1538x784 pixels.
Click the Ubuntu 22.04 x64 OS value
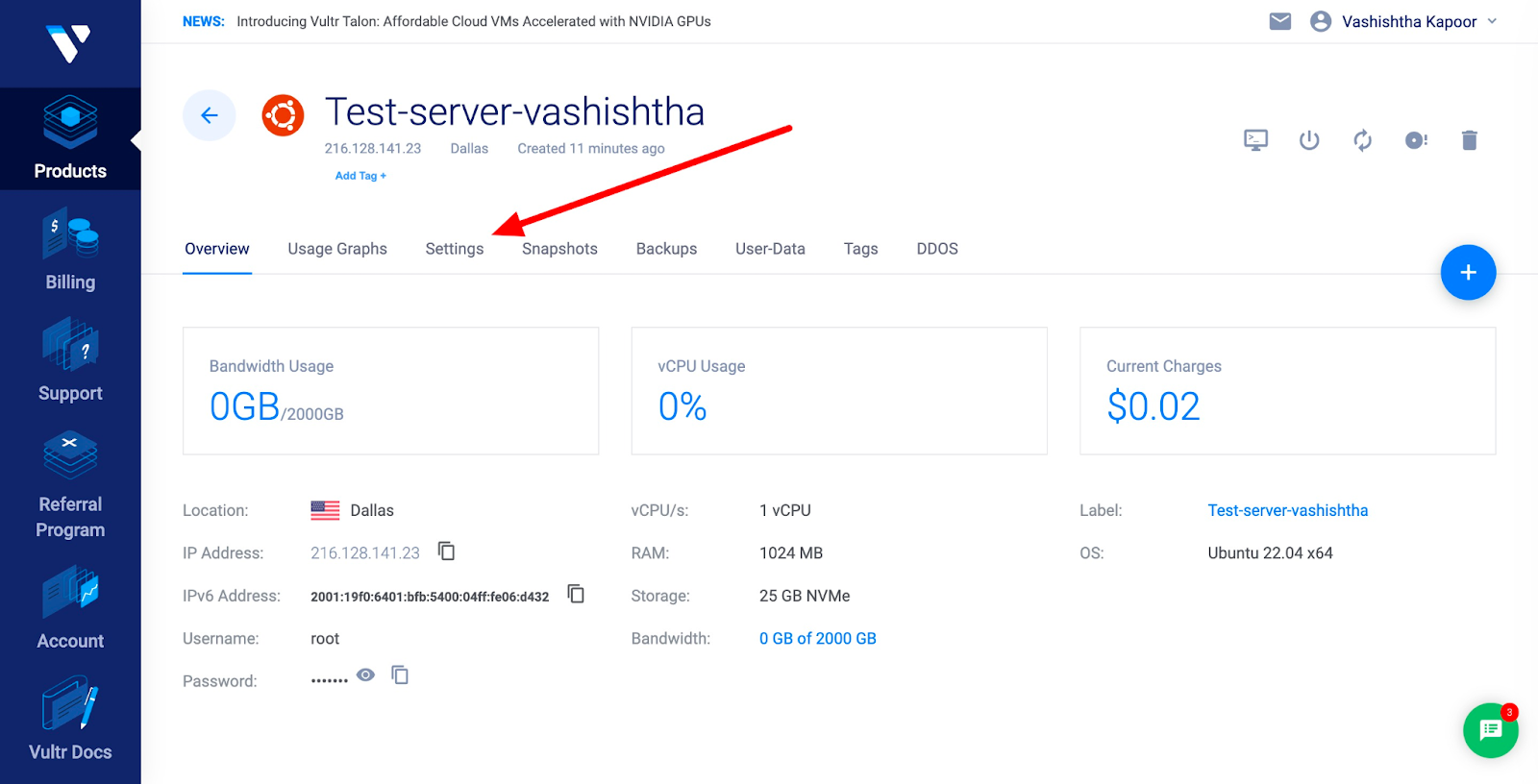click(x=1271, y=553)
